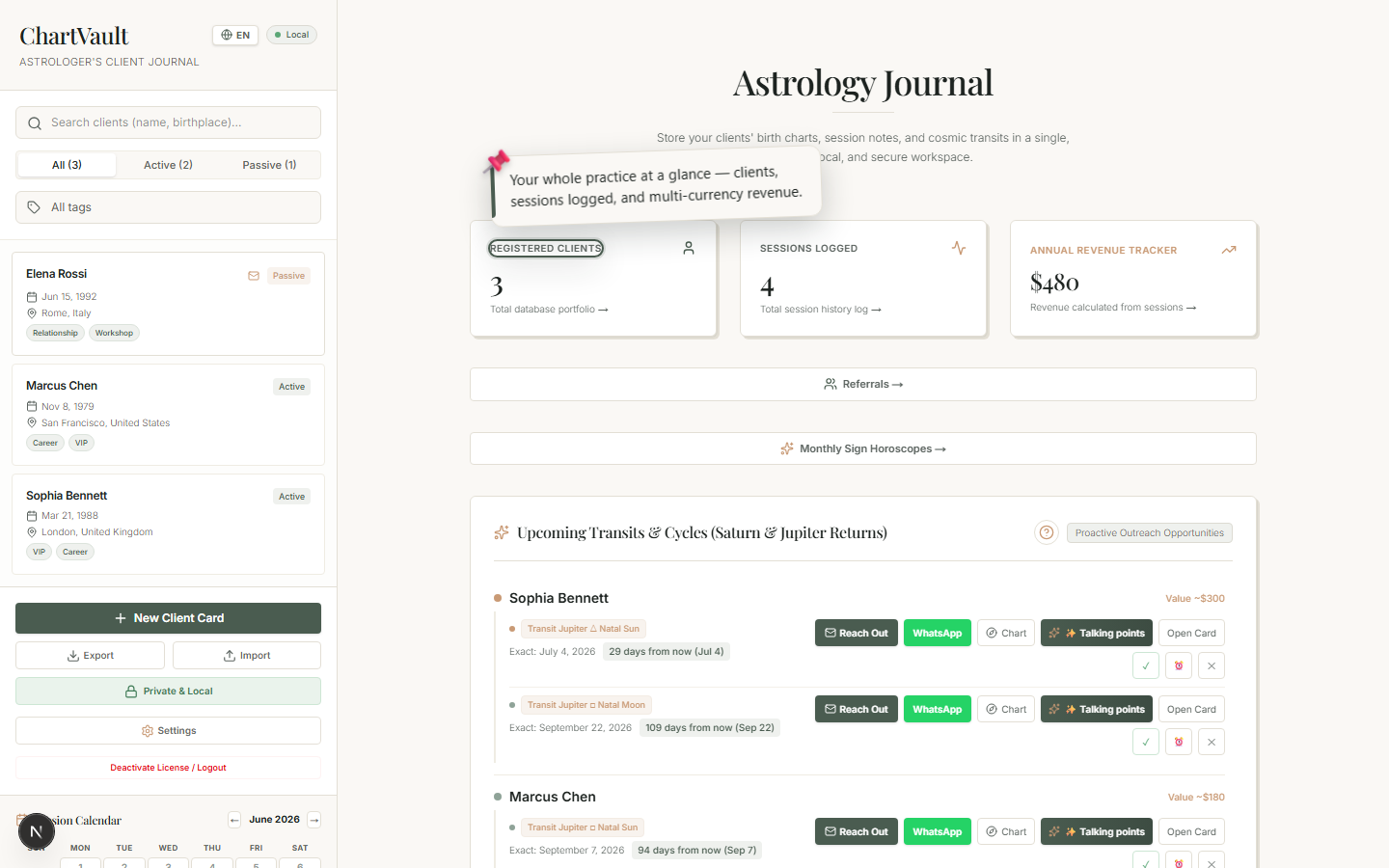Click the Next.js N dev badge

pos(37,831)
